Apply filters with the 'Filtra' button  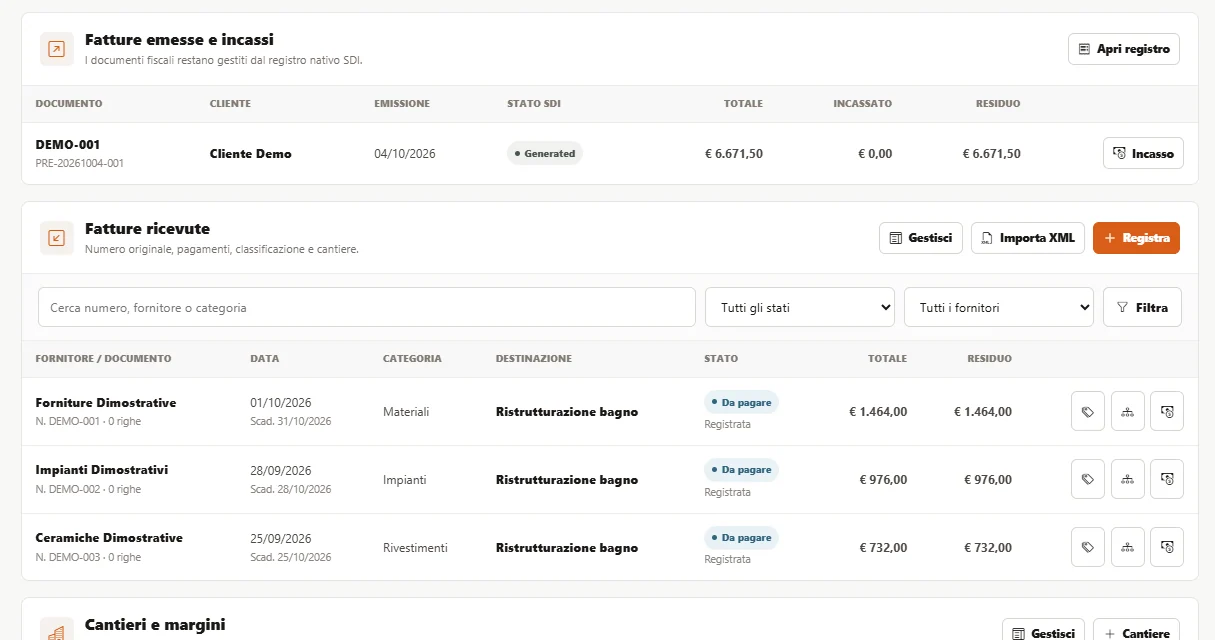1142,307
